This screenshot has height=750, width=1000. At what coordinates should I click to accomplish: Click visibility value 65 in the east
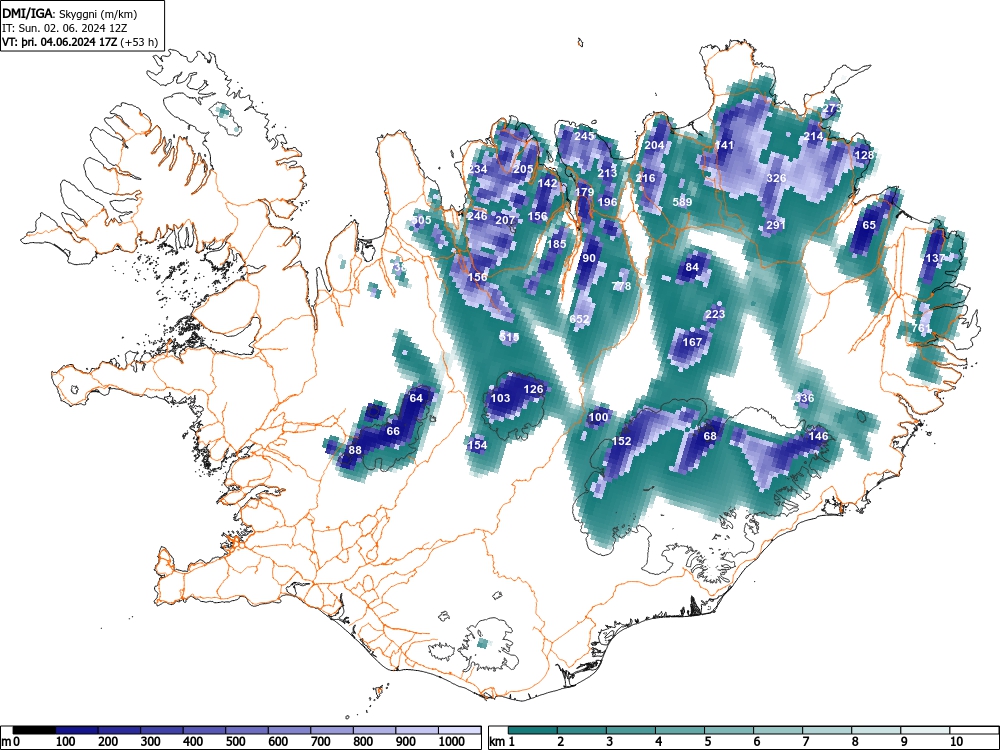(x=869, y=225)
